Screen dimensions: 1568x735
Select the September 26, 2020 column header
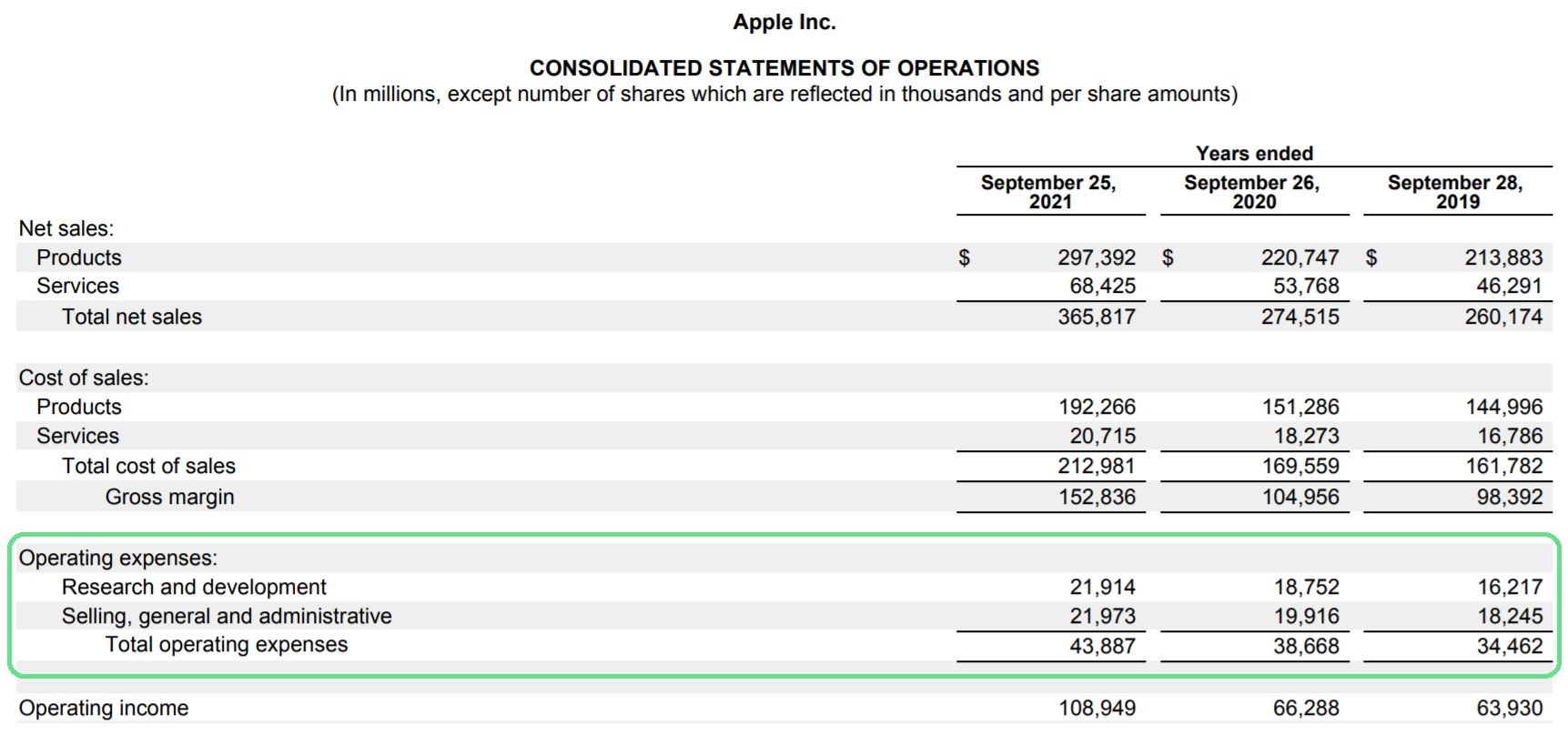[x=1252, y=192]
